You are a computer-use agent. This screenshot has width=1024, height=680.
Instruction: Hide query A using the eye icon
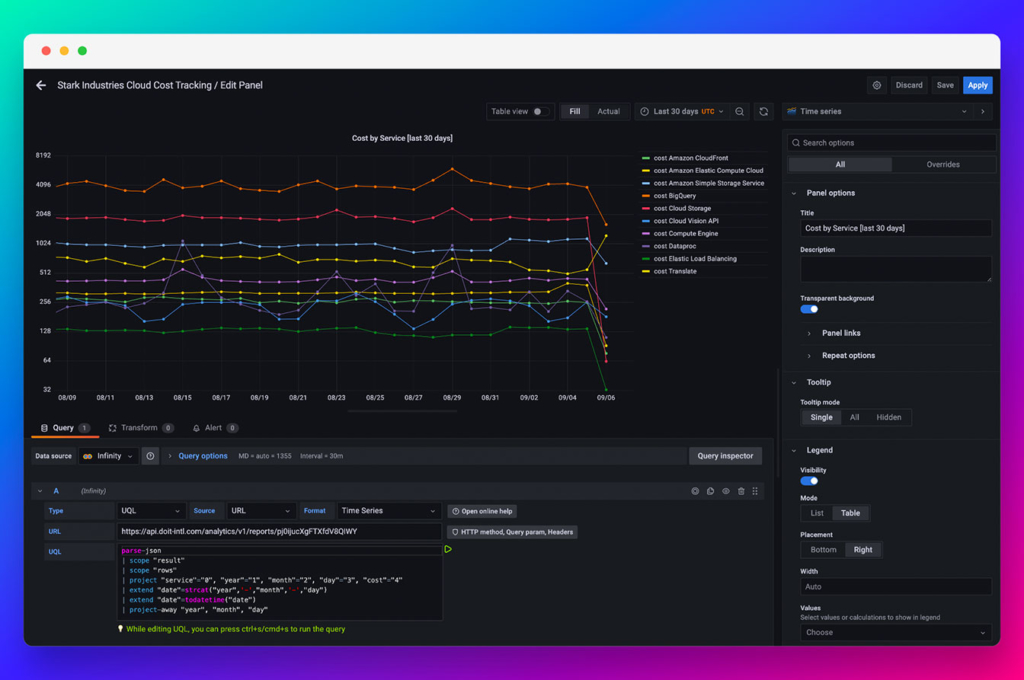pyautogui.click(x=726, y=491)
